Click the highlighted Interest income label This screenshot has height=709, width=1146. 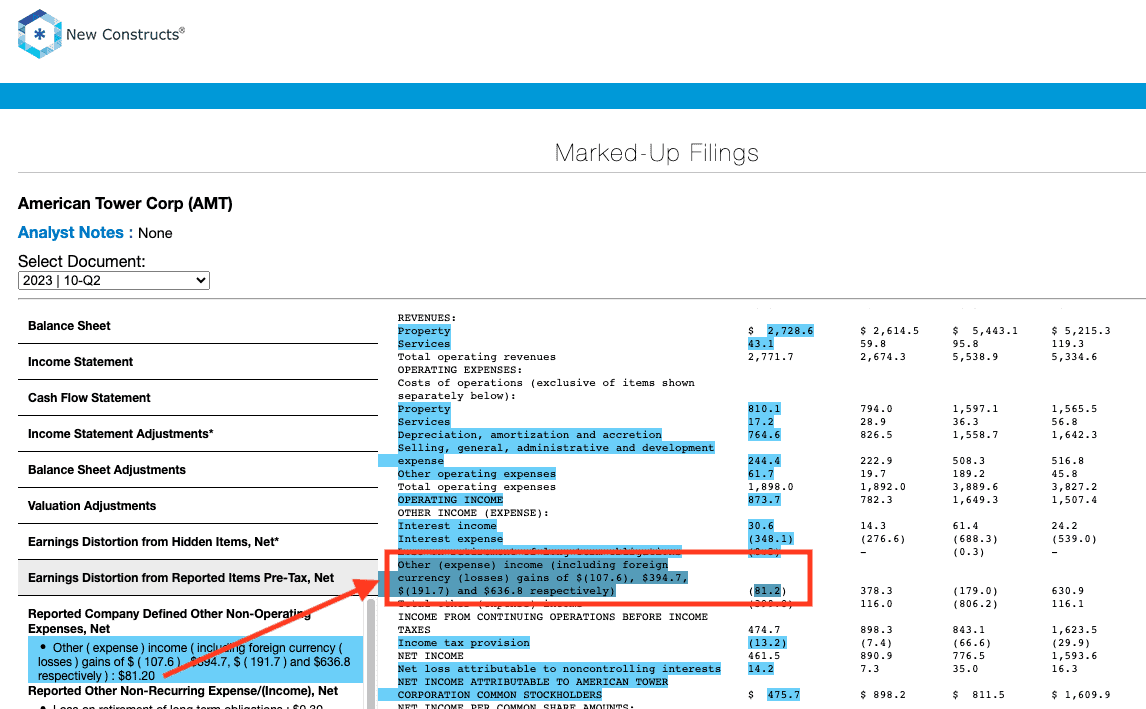click(x=447, y=526)
